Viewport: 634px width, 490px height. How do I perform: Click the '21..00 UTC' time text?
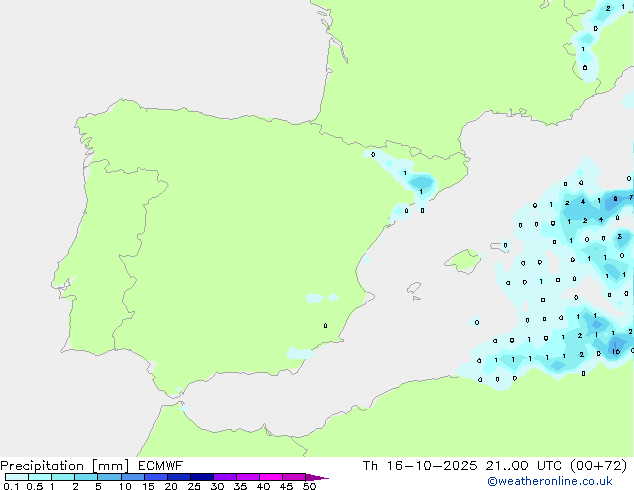coord(524,466)
